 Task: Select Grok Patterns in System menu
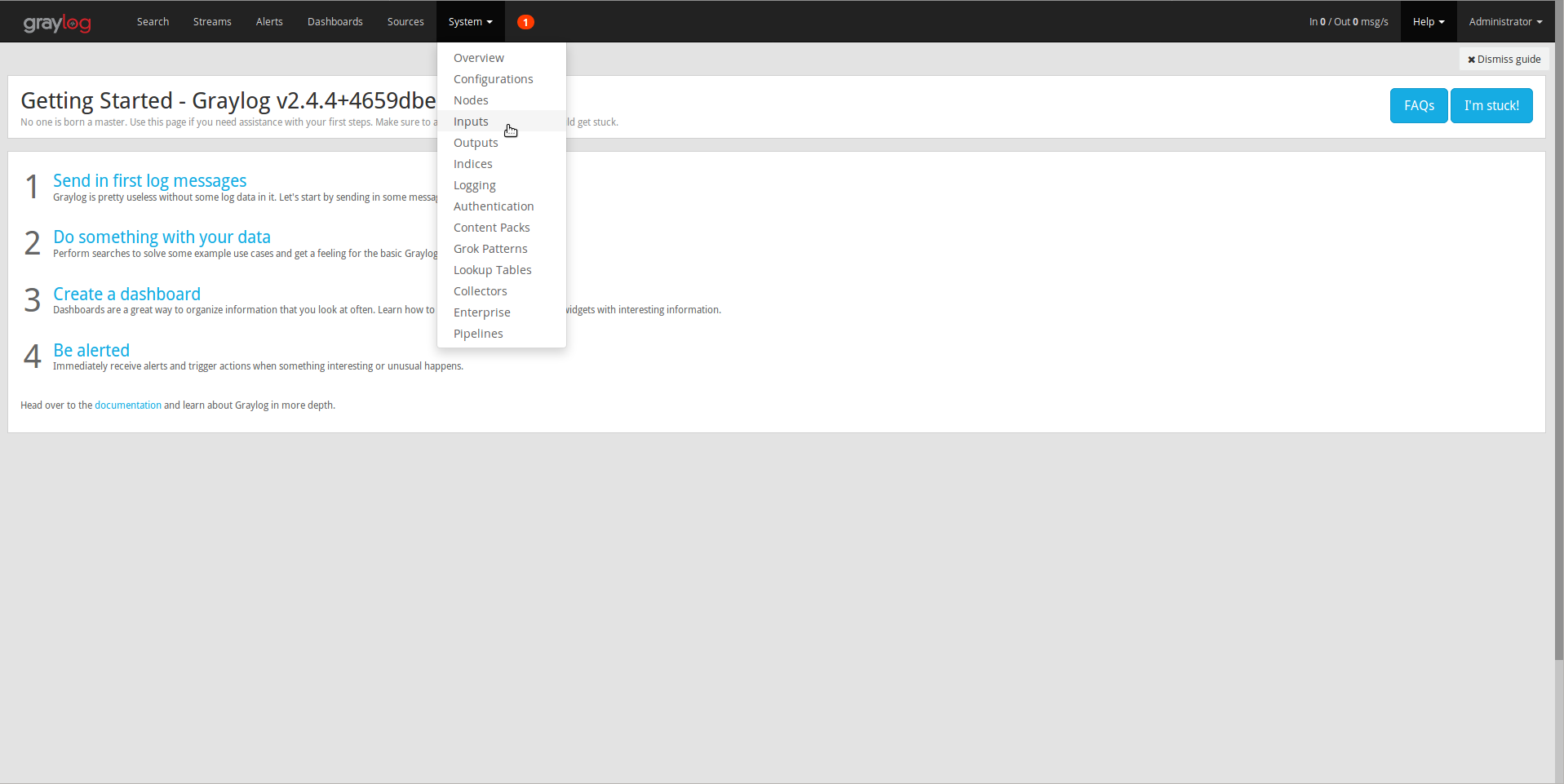click(502, 249)
